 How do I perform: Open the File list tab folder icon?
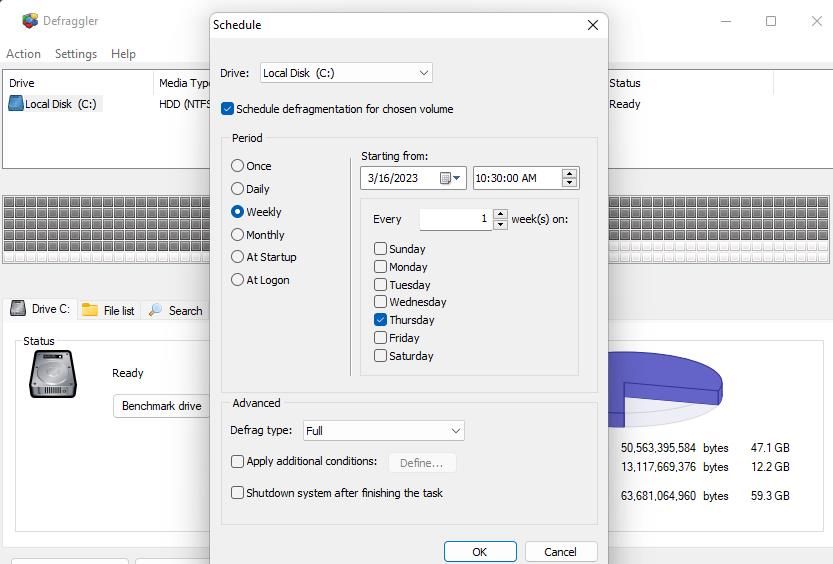[x=90, y=310]
